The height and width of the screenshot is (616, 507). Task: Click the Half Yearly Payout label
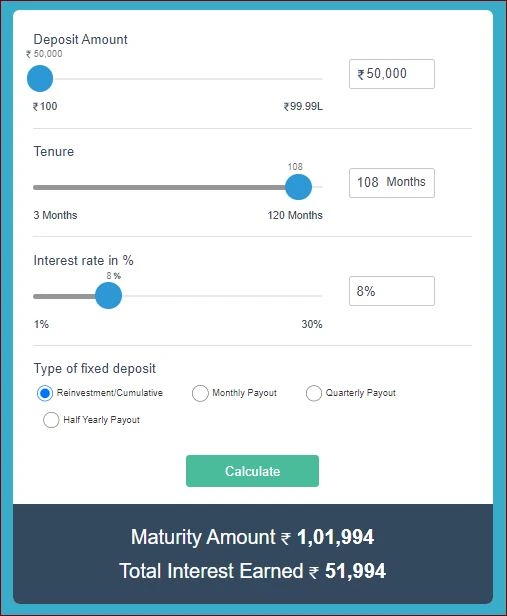101,420
